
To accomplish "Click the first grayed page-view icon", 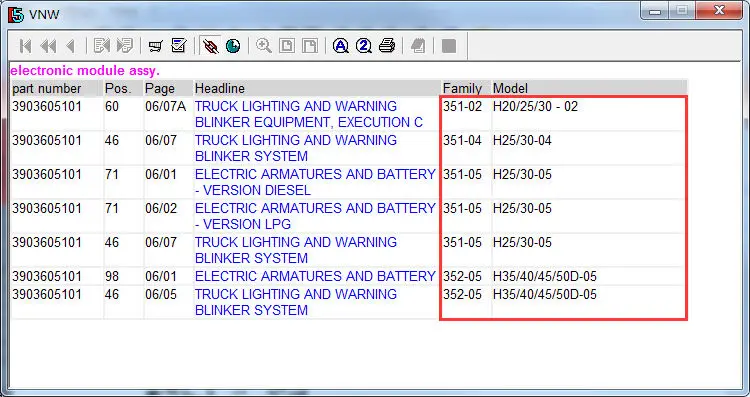I will coord(287,46).
